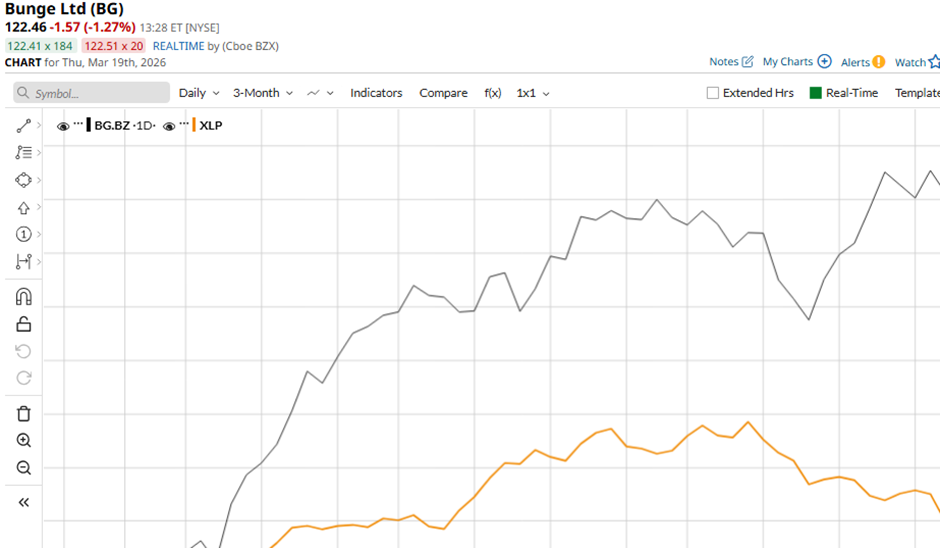Click the black BG.BZ color swatch
Image resolution: width=940 pixels, height=548 pixels.
coord(89,125)
